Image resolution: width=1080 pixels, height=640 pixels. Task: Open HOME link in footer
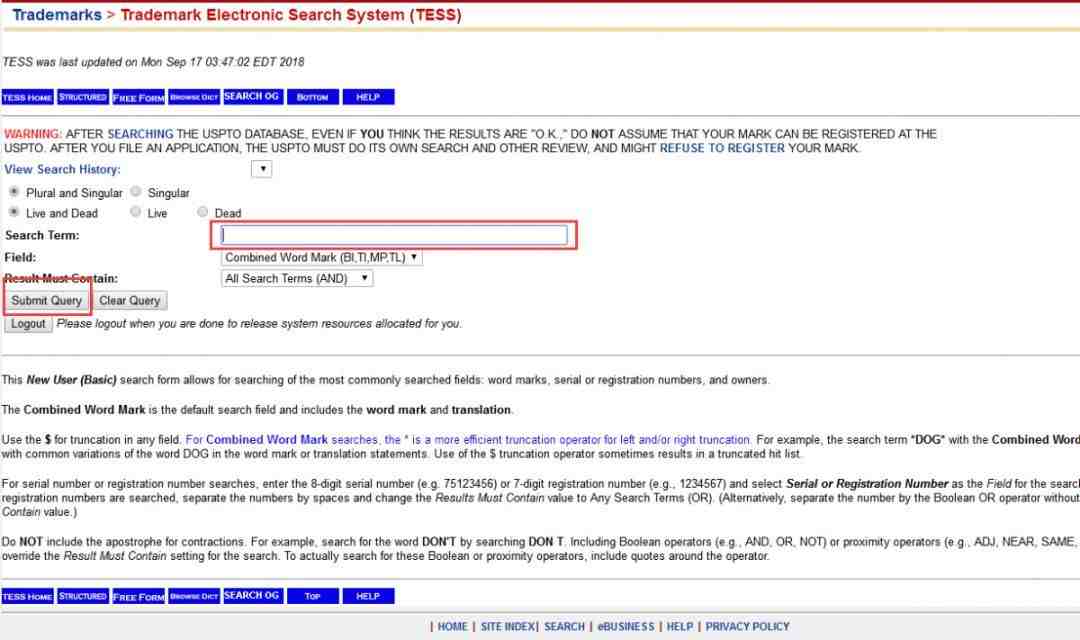(x=453, y=626)
